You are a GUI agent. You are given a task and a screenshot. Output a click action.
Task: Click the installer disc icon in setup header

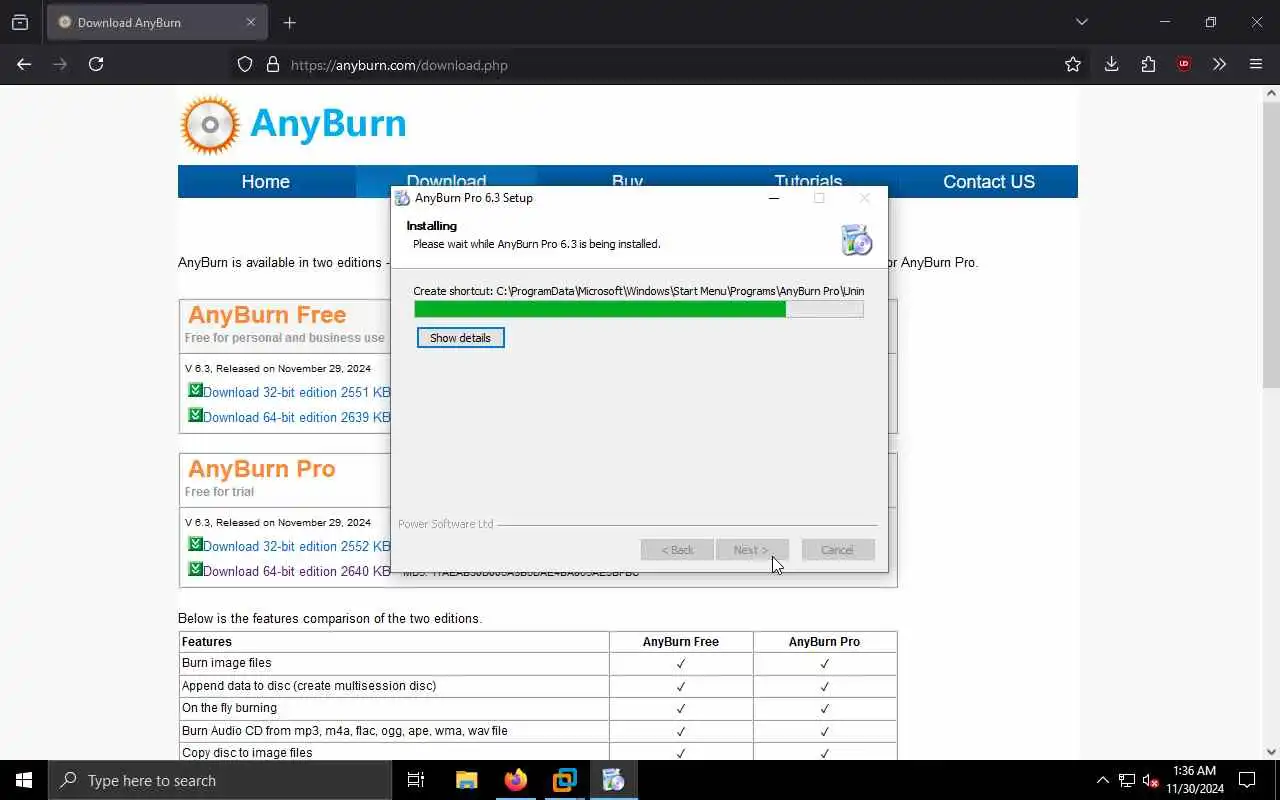[857, 240]
